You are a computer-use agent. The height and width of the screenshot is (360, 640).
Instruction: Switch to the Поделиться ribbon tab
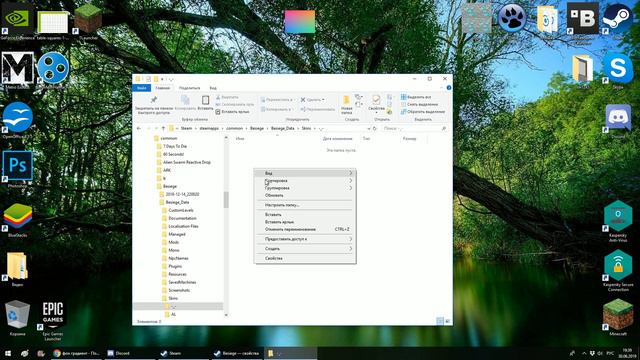point(189,88)
